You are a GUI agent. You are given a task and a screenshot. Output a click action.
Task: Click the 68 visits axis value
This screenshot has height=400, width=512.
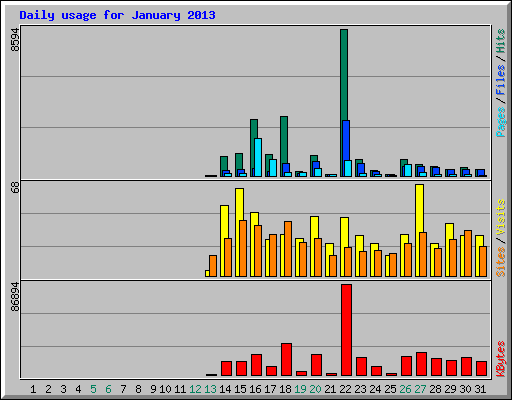coord(15,187)
